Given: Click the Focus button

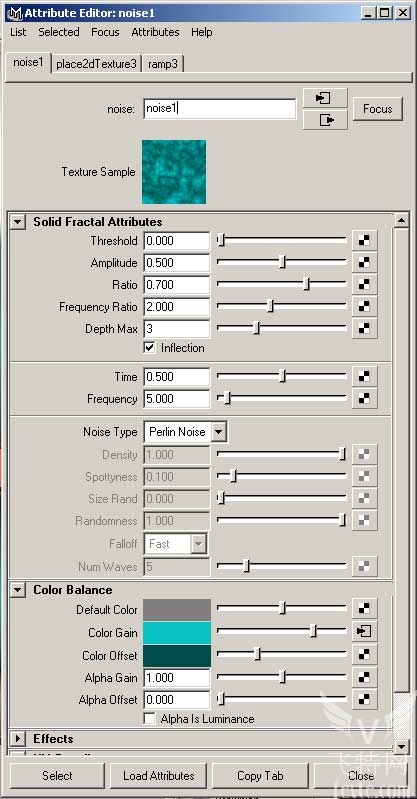Looking at the screenshot, I should point(378,109).
